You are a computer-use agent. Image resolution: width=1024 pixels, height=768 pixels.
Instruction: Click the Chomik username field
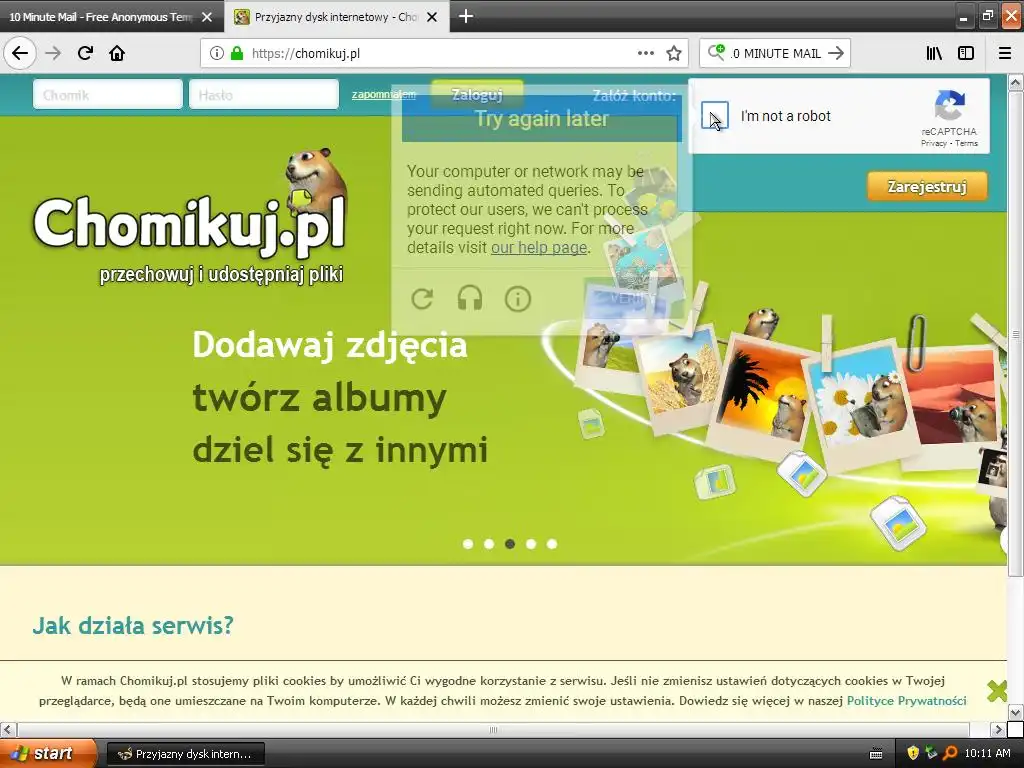tap(108, 95)
